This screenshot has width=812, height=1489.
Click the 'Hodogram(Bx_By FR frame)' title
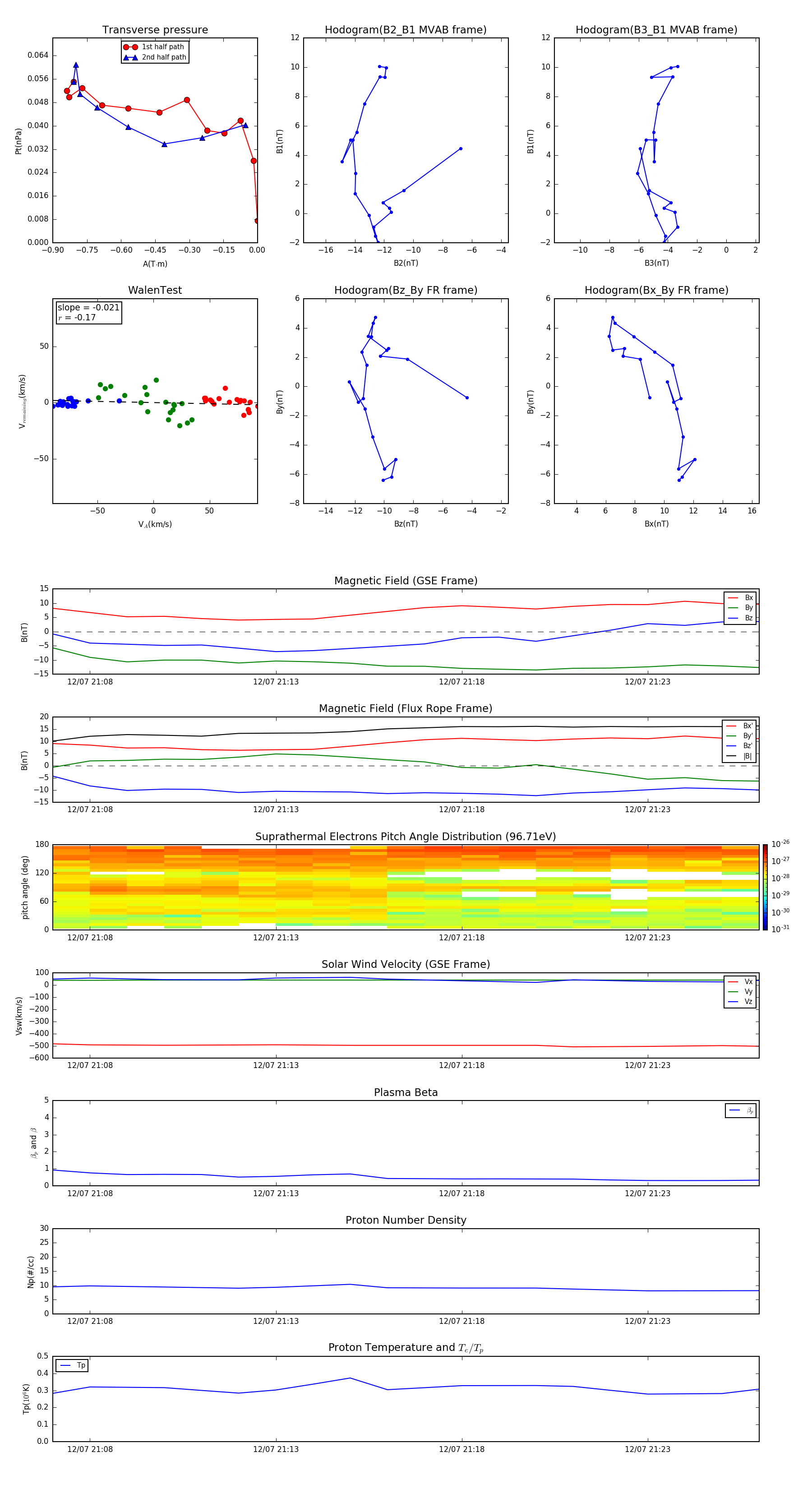pos(656,290)
